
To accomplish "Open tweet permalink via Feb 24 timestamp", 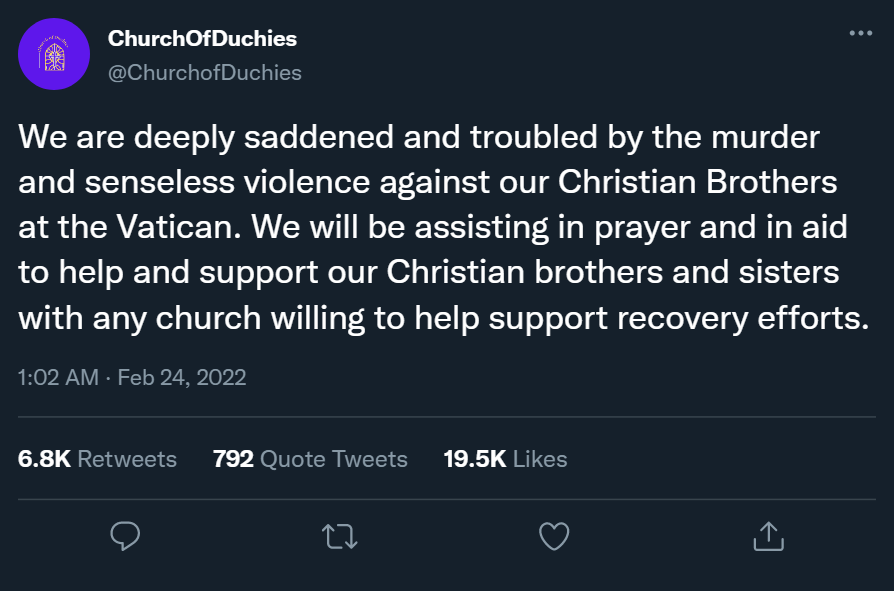I will [x=130, y=377].
